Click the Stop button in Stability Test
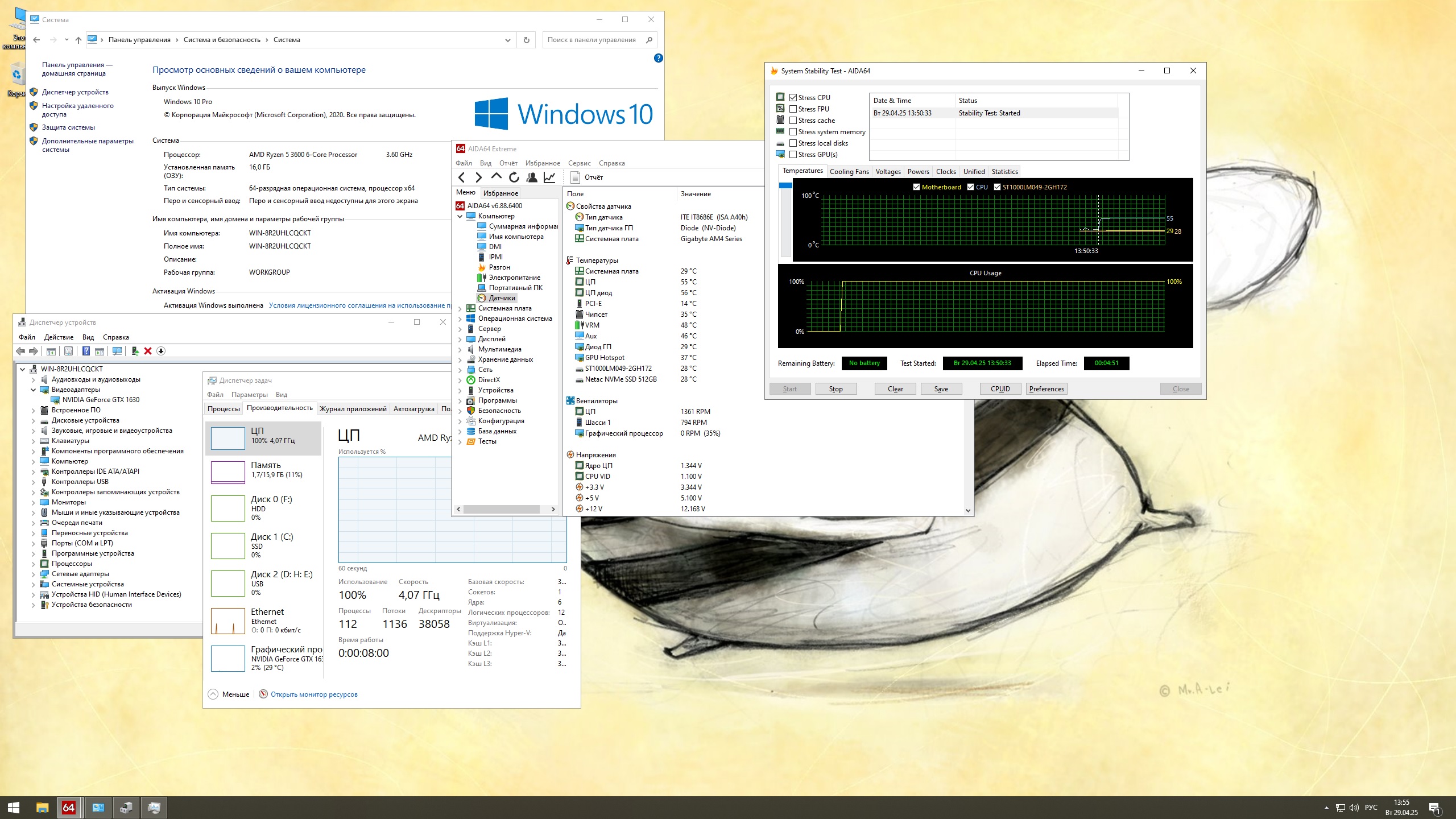Screen dimensions: 1456x819 click(835, 389)
